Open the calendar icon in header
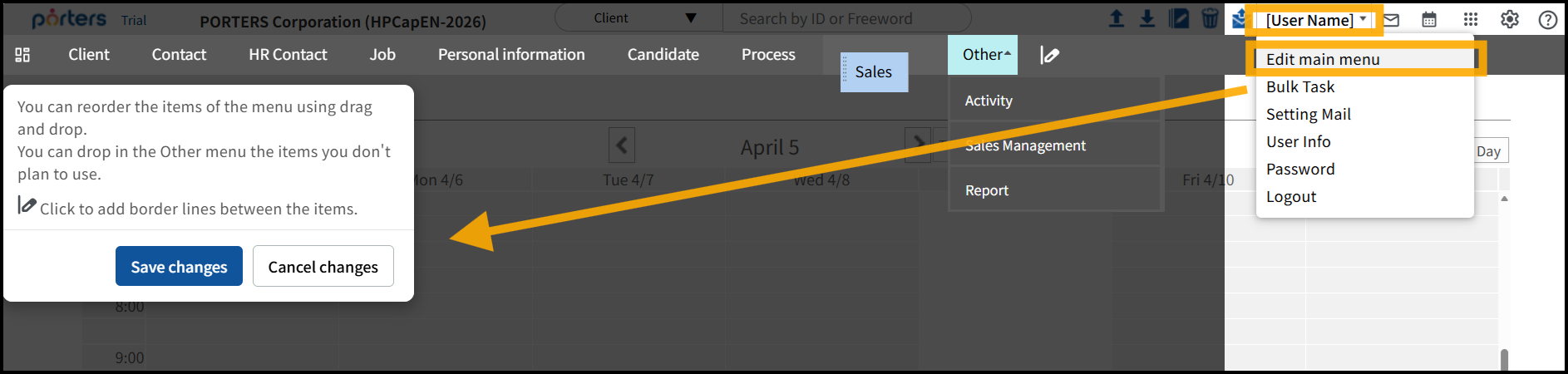This screenshot has height=374, width=1568. (1429, 20)
